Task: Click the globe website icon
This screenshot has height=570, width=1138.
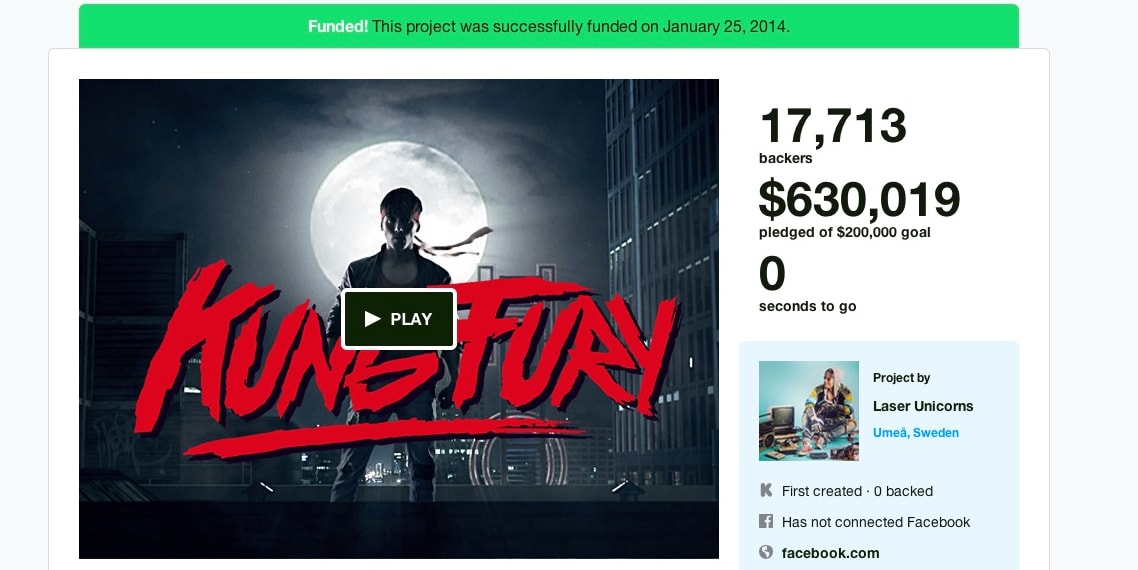Action: coord(766,552)
